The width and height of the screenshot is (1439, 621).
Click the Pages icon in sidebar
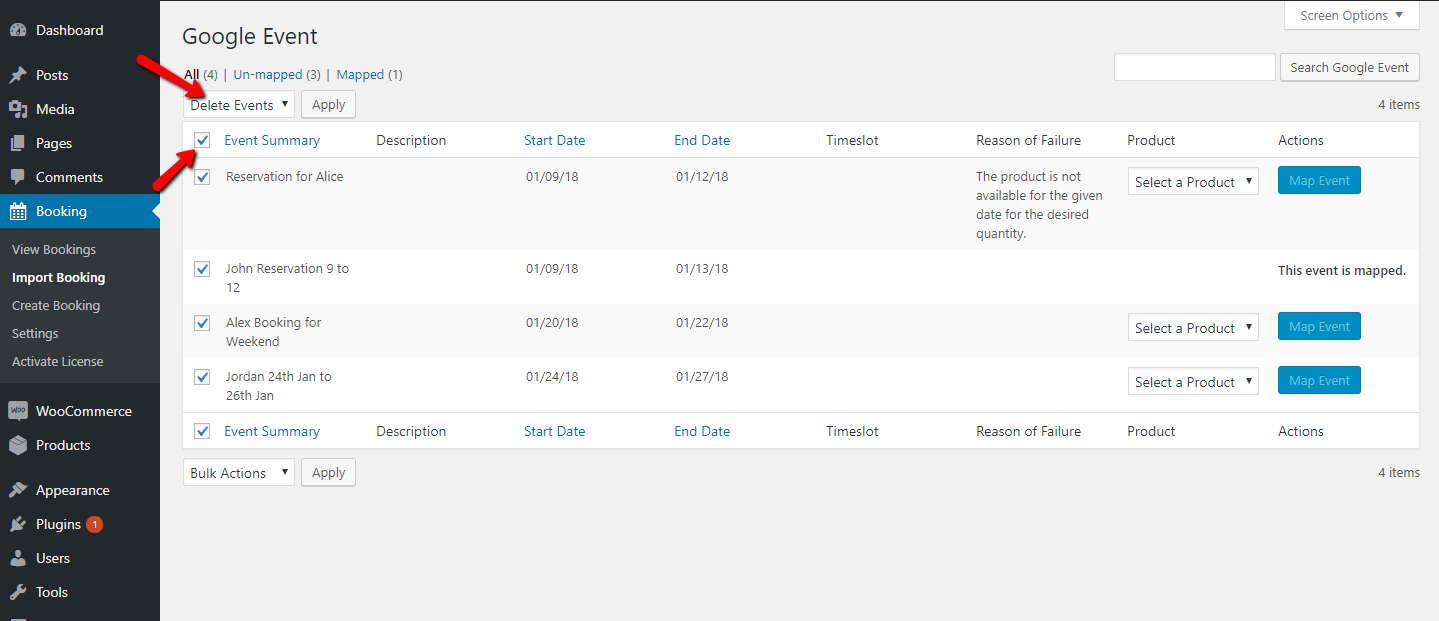coord(18,144)
